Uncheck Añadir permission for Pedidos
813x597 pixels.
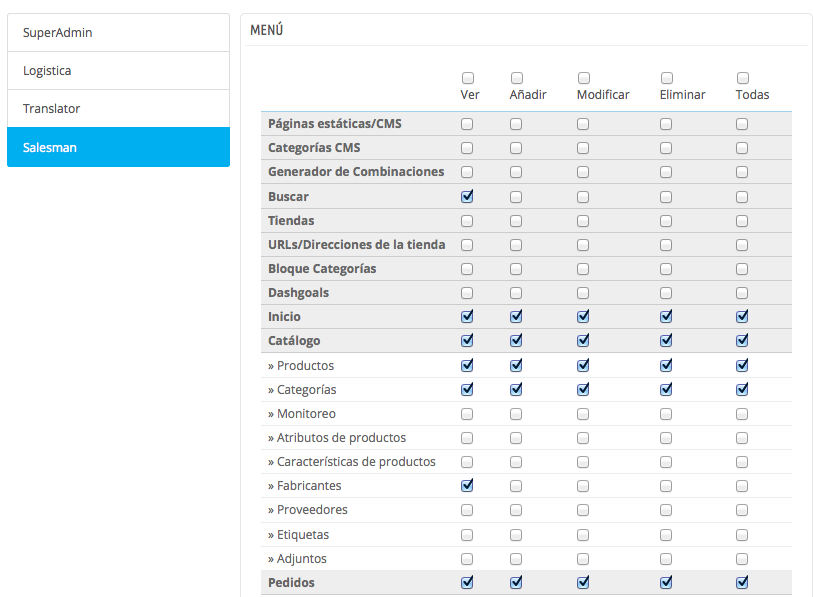tap(516, 582)
